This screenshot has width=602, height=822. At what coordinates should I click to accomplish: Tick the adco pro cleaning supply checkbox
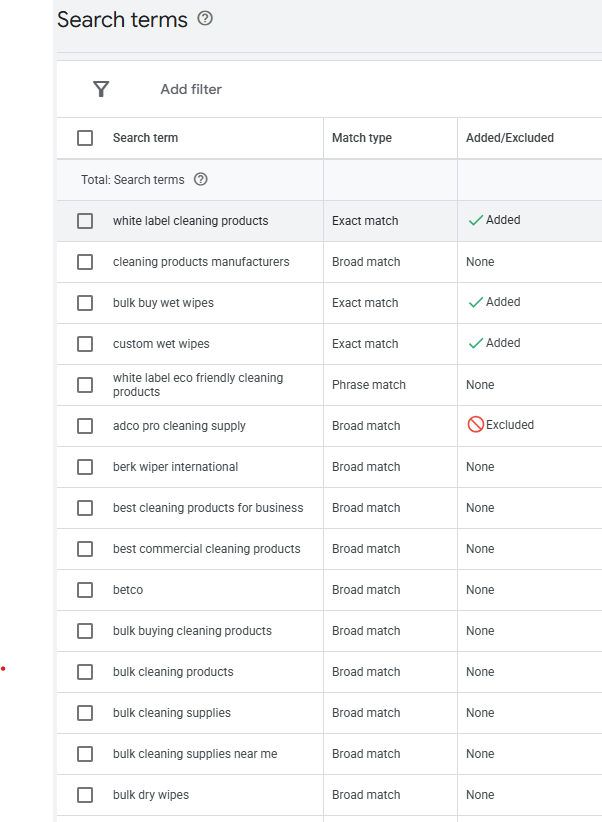point(85,426)
